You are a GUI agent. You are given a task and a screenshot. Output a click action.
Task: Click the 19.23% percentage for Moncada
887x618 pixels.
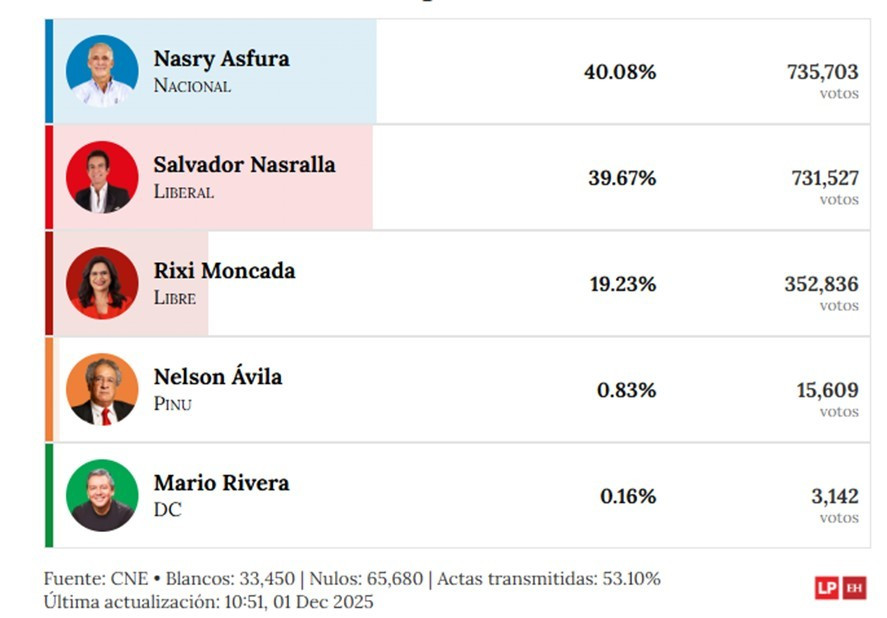pyautogui.click(x=623, y=284)
